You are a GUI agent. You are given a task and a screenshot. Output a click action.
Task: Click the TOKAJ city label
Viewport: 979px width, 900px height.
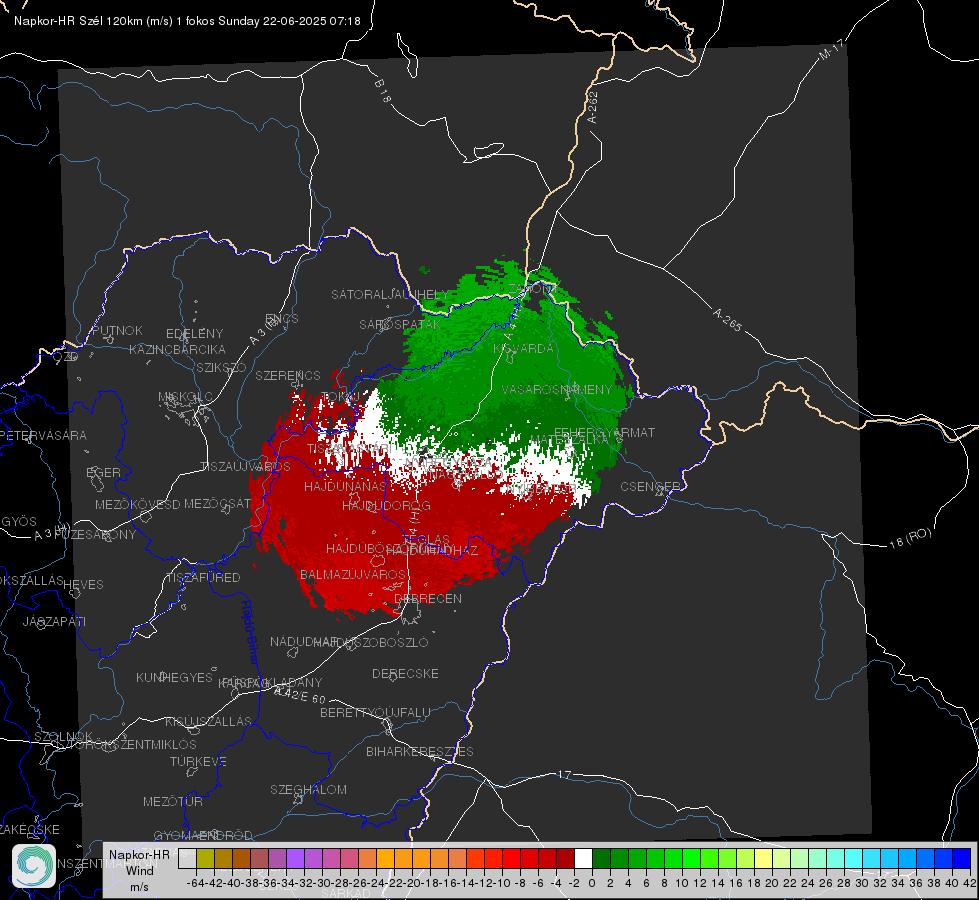click(x=340, y=397)
